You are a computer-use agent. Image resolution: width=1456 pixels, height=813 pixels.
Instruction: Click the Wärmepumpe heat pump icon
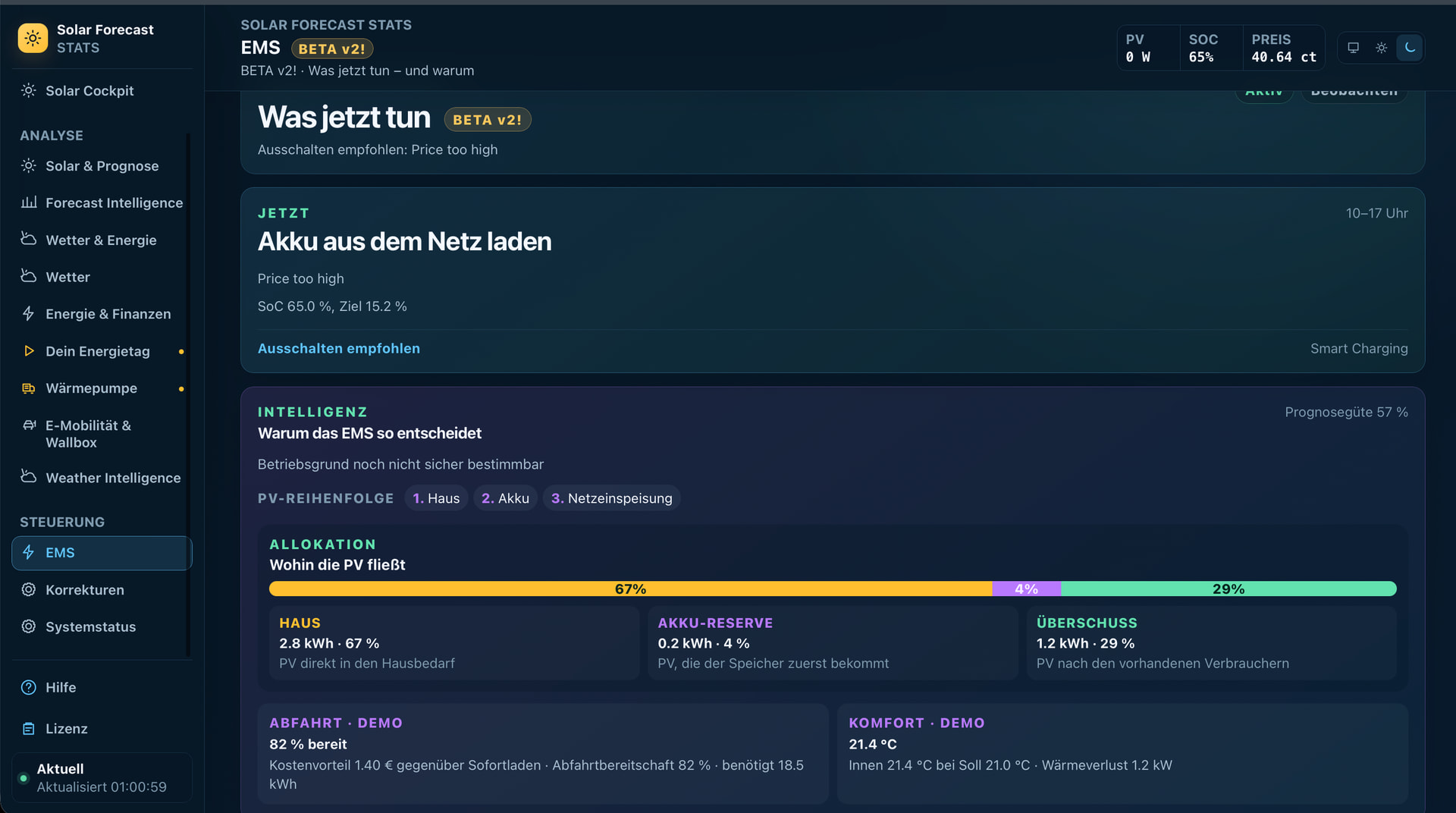29,388
